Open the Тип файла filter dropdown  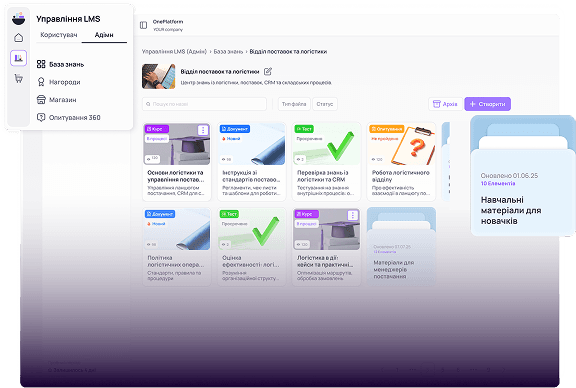pyautogui.click(x=294, y=104)
